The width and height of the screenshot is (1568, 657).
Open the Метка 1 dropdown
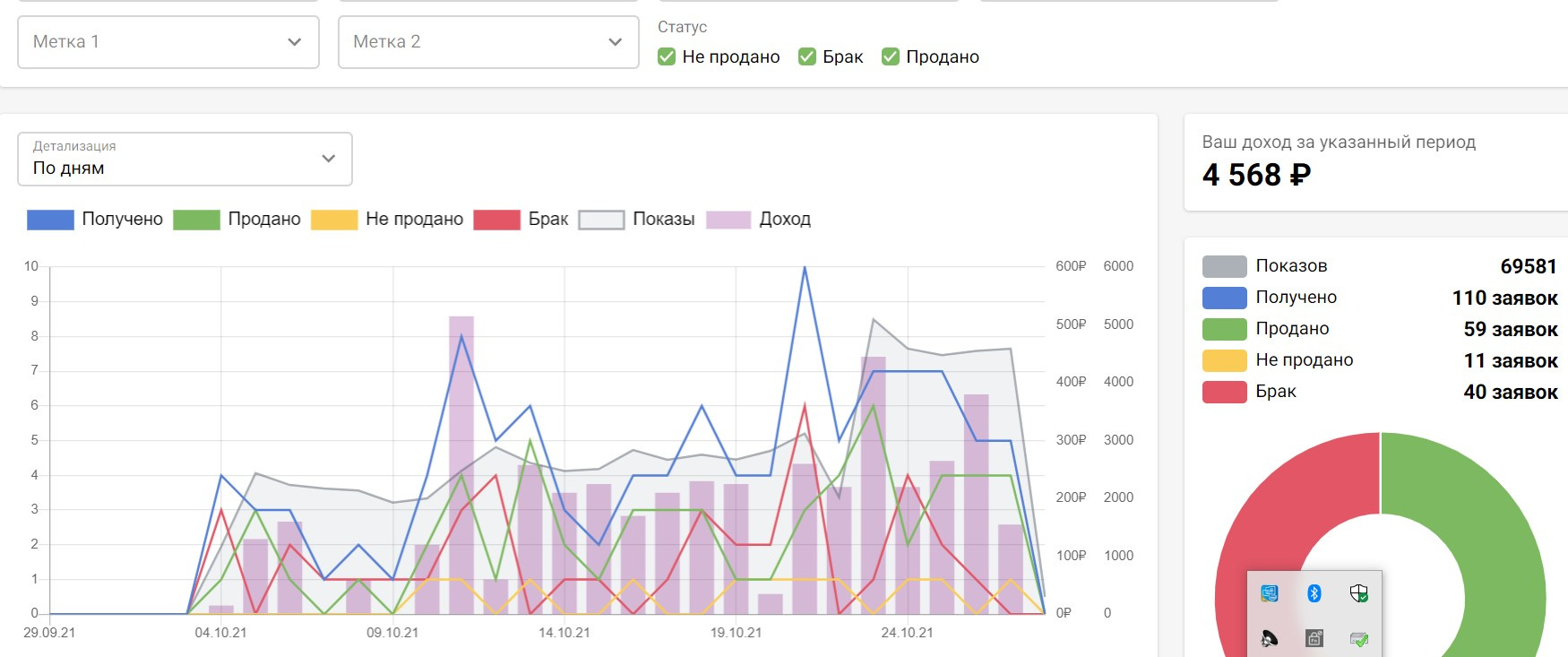coord(168,42)
